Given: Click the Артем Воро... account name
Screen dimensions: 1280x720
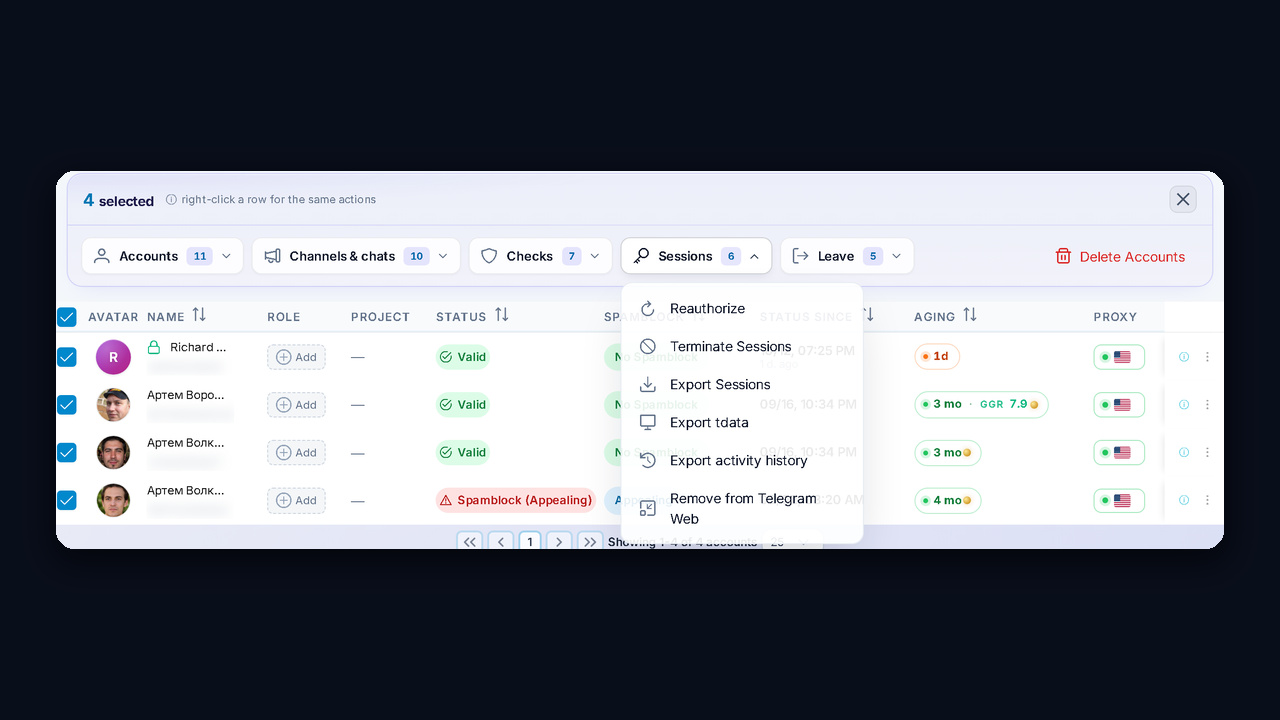Looking at the screenshot, I should pyautogui.click(x=186, y=395).
